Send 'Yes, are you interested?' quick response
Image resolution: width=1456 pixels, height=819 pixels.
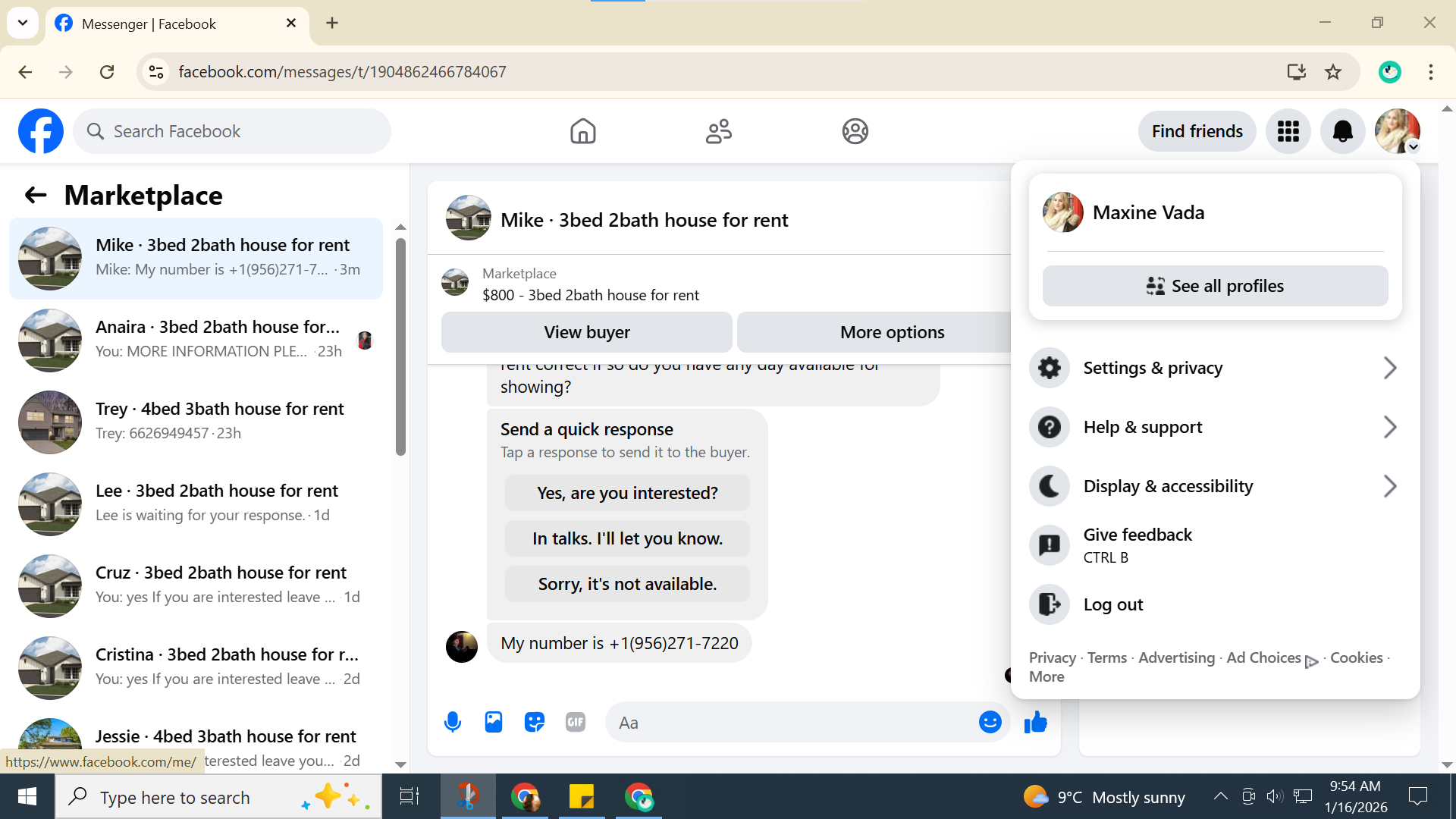tap(627, 493)
